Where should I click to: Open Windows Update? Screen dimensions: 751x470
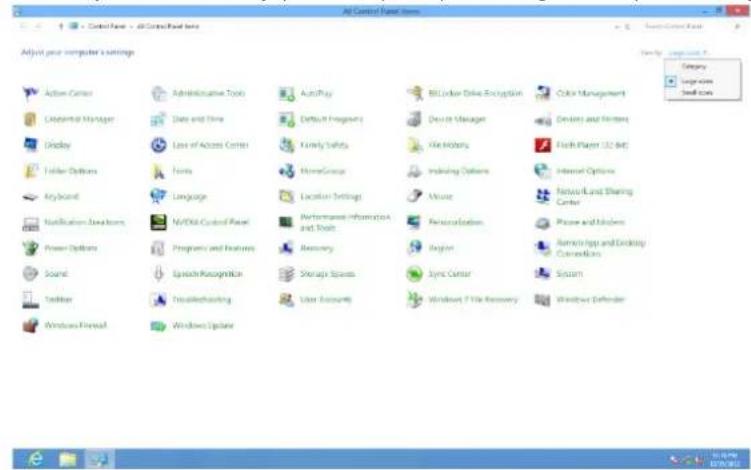pyautogui.click(x=192, y=326)
